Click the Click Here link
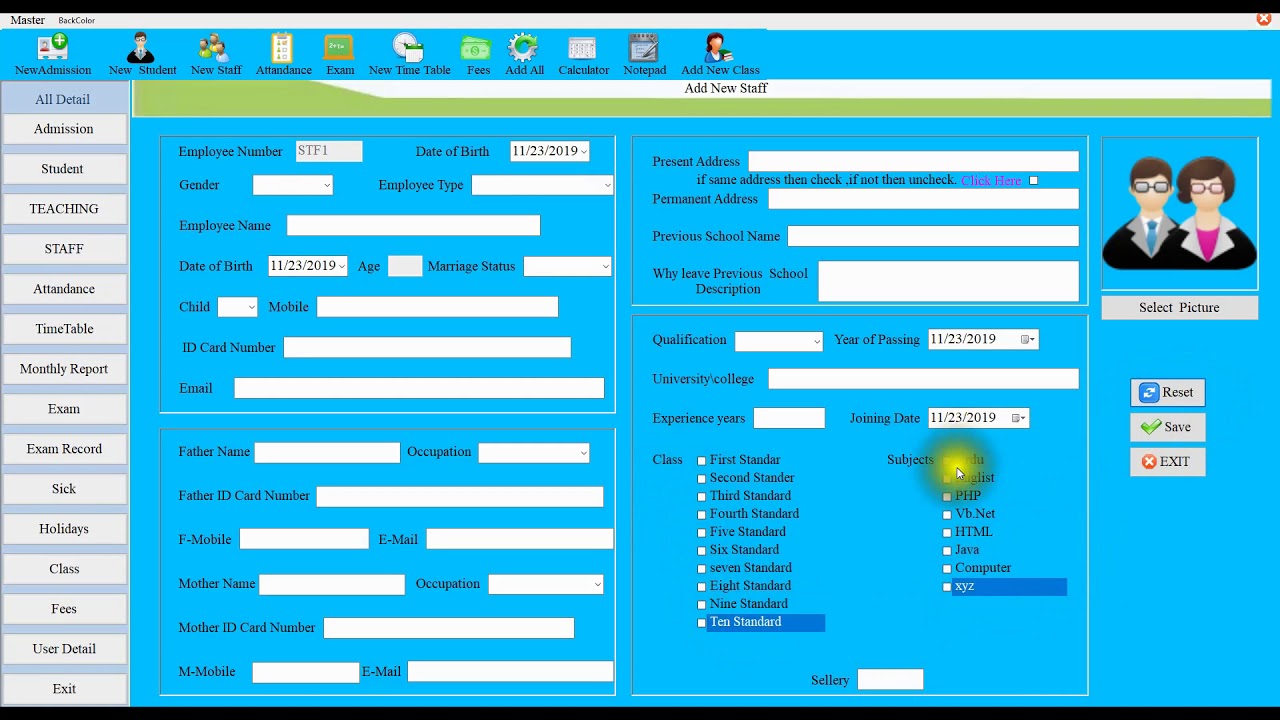 (x=991, y=181)
